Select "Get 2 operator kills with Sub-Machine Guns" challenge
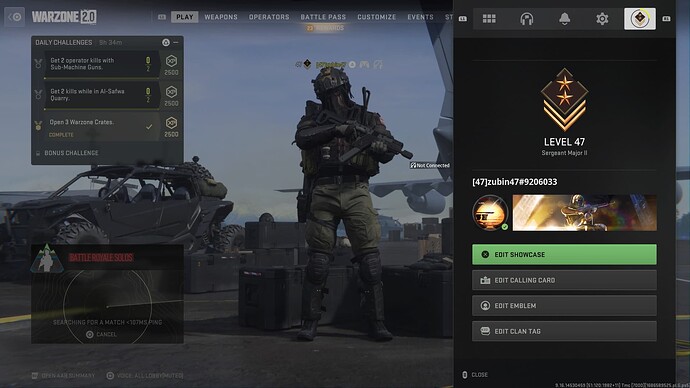This screenshot has width=690, height=388. coord(102,64)
